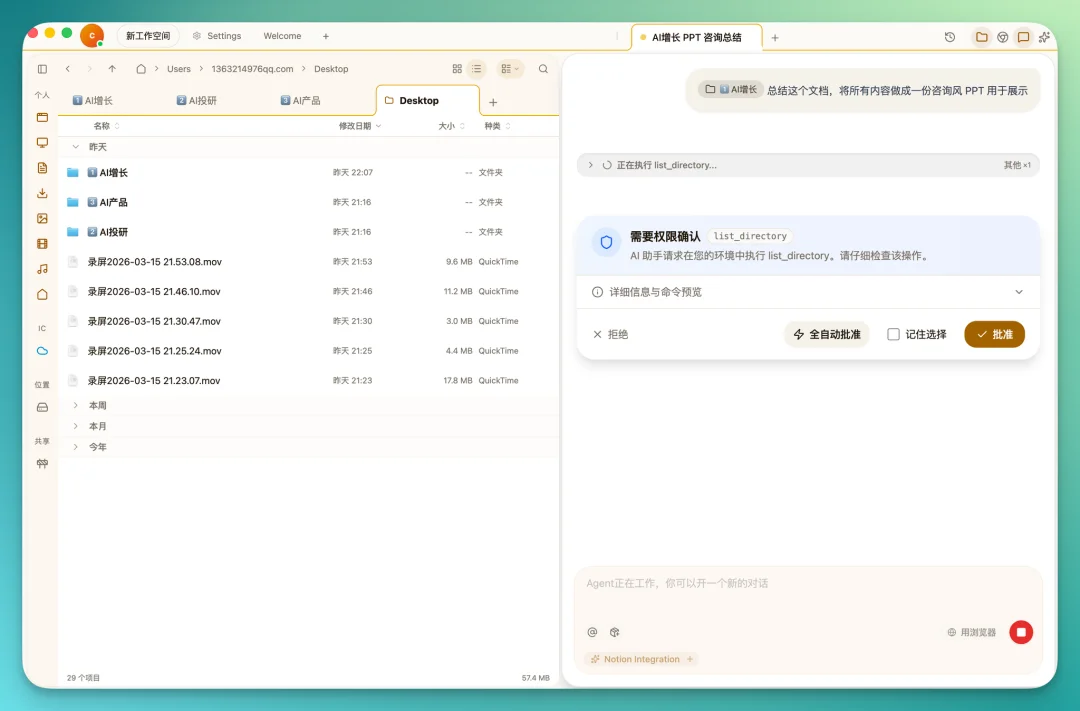Click the Notion Integration chip below the input
Screen dimensions: 1080x711
tap(640, 659)
